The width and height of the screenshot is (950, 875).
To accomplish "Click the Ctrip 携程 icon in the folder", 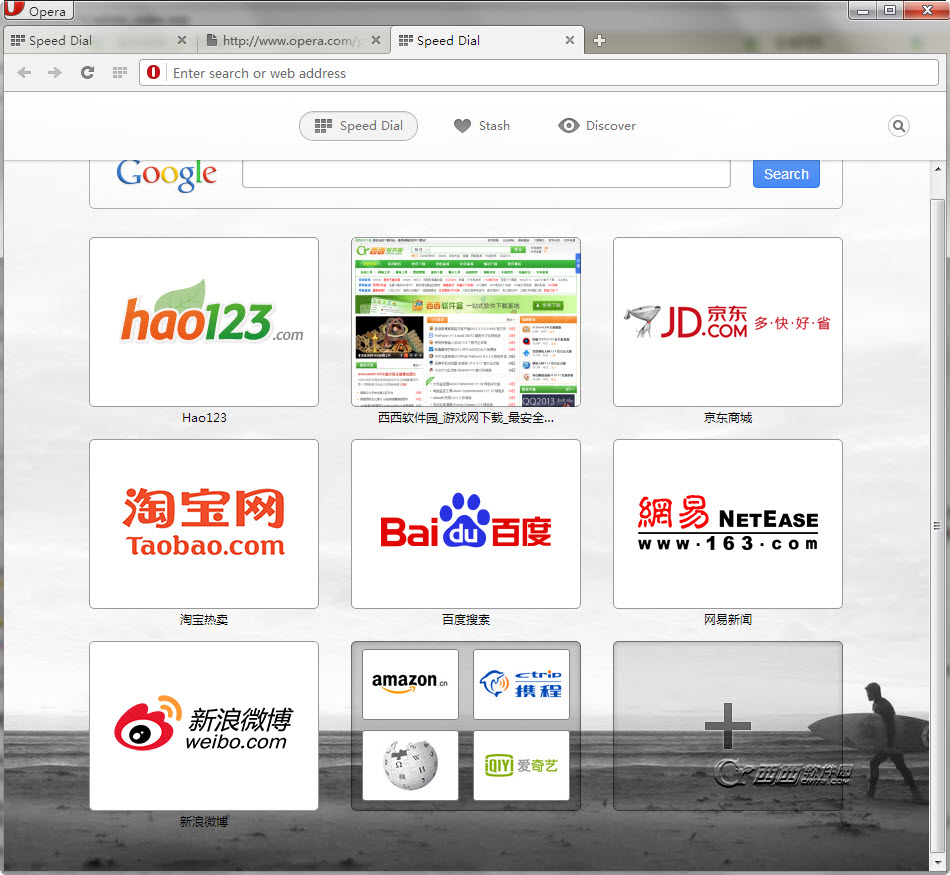I will (521, 684).
